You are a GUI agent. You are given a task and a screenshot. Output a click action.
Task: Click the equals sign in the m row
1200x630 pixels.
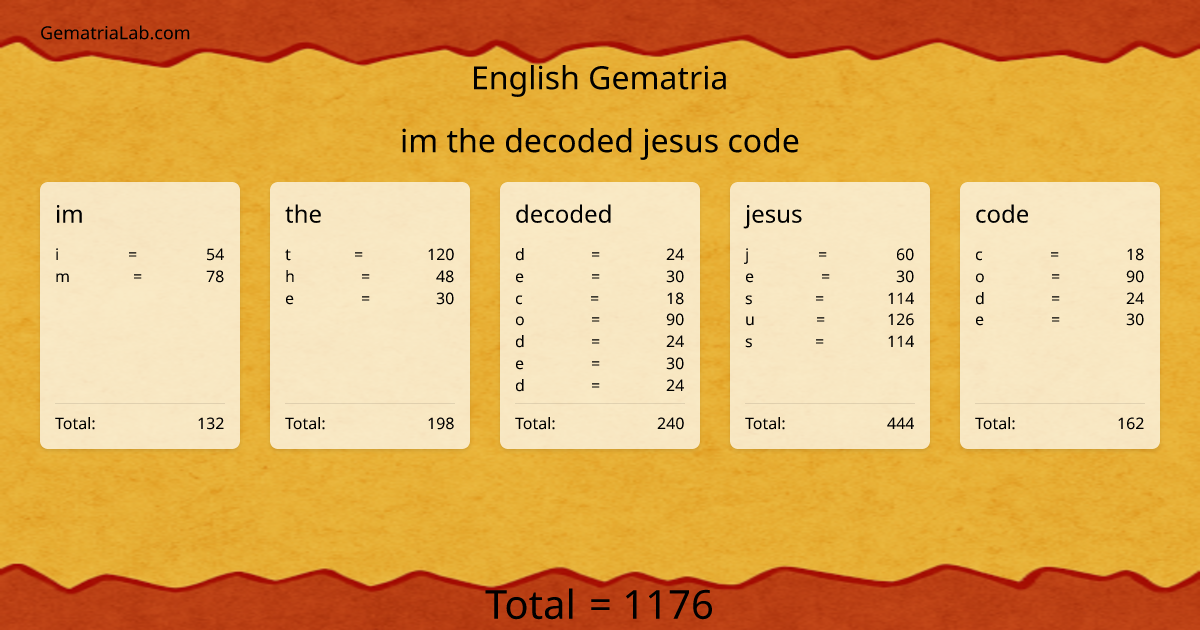coord(138,276)
